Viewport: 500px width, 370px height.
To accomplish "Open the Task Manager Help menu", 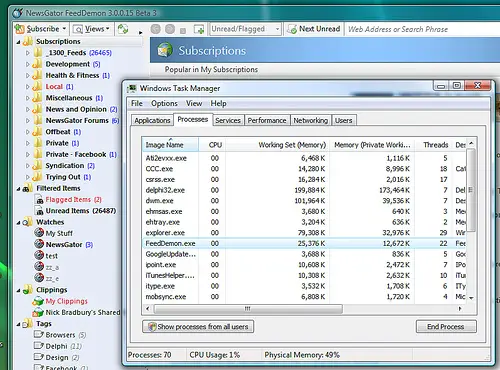I will click(218, 103).
